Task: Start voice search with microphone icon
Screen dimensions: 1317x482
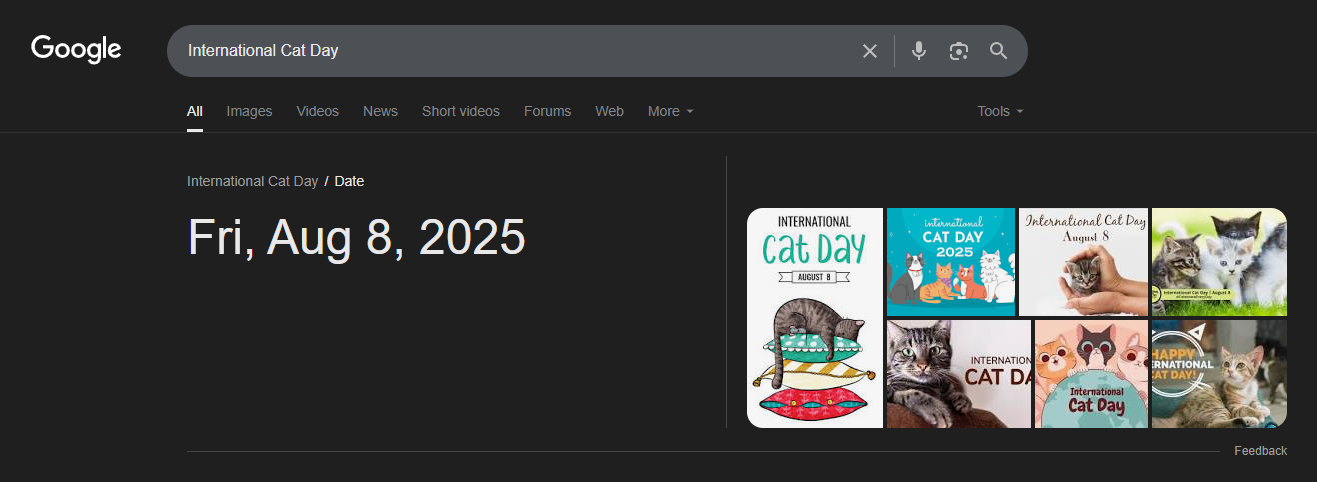Action: click(919, 51)
